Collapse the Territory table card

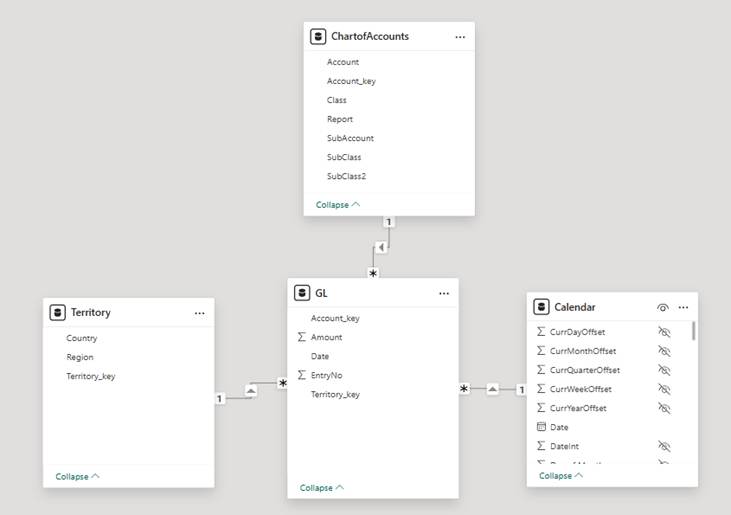[77, 477]
